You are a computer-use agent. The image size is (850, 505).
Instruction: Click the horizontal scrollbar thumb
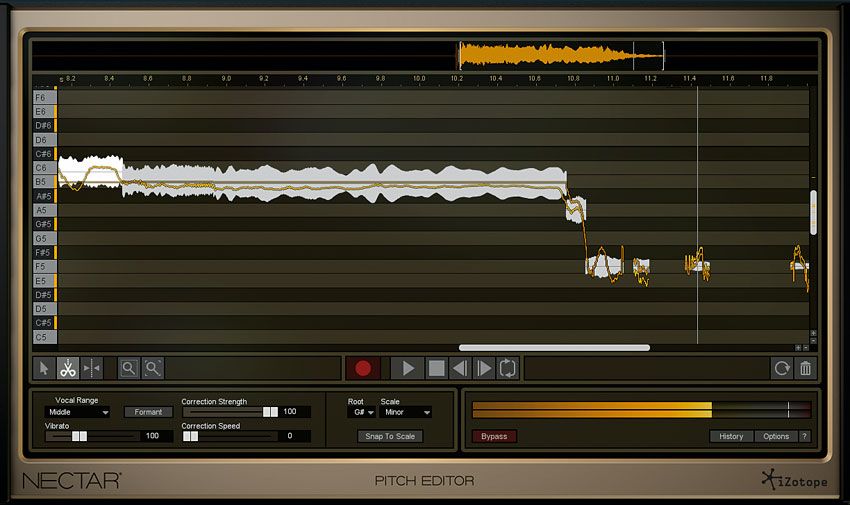(554, 348)
